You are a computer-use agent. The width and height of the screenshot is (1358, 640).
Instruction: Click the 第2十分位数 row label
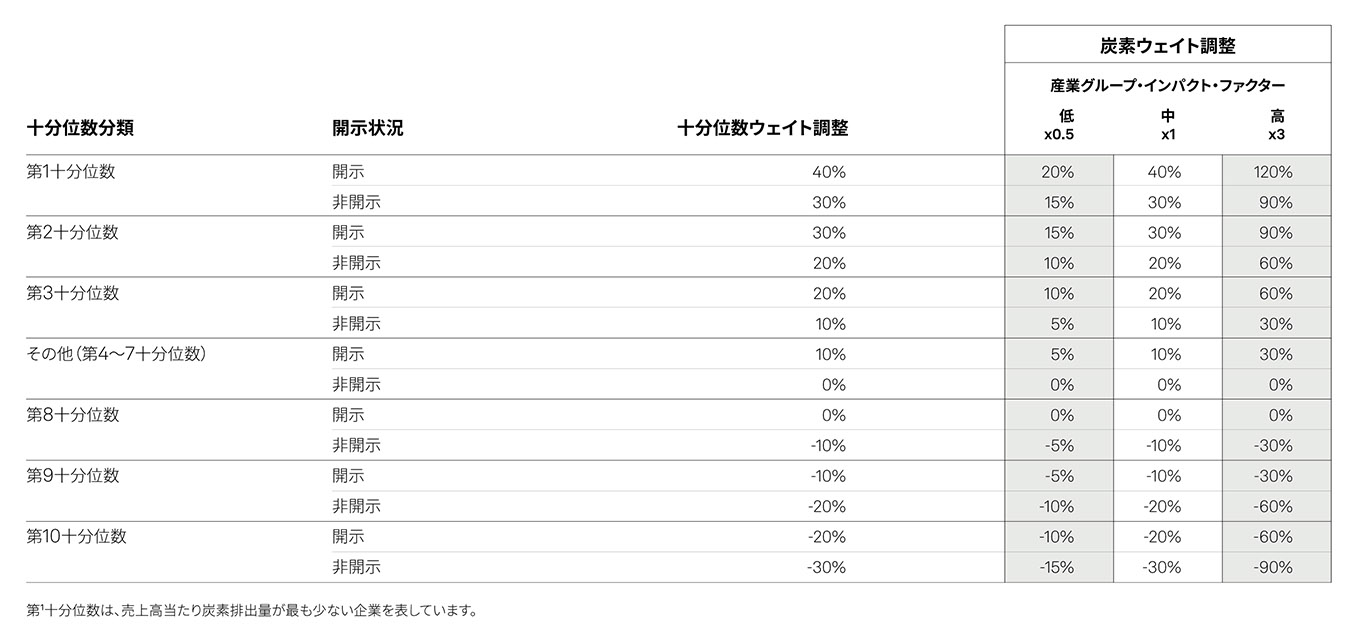pos(72,232)
